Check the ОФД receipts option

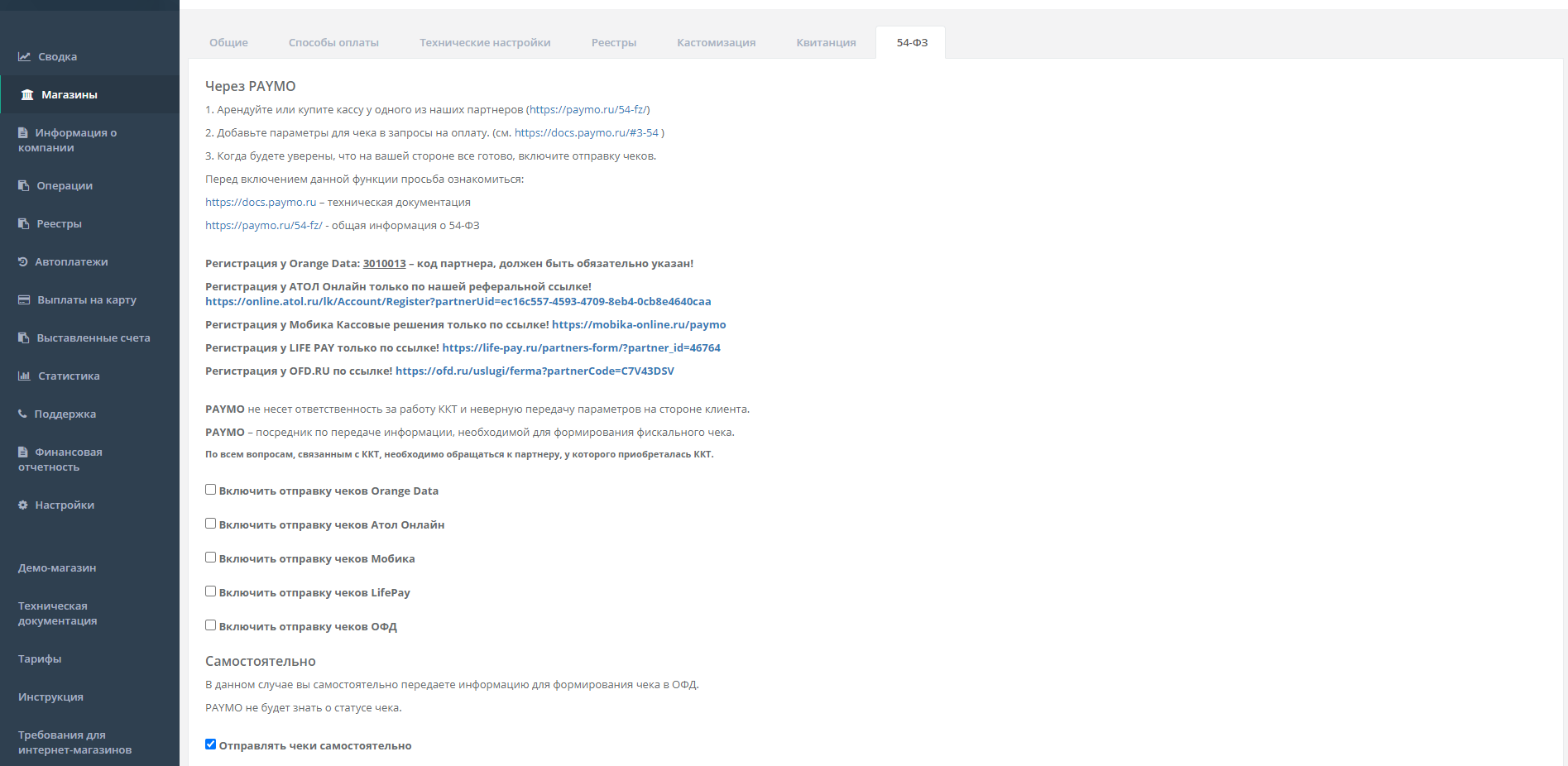point(211,625)
